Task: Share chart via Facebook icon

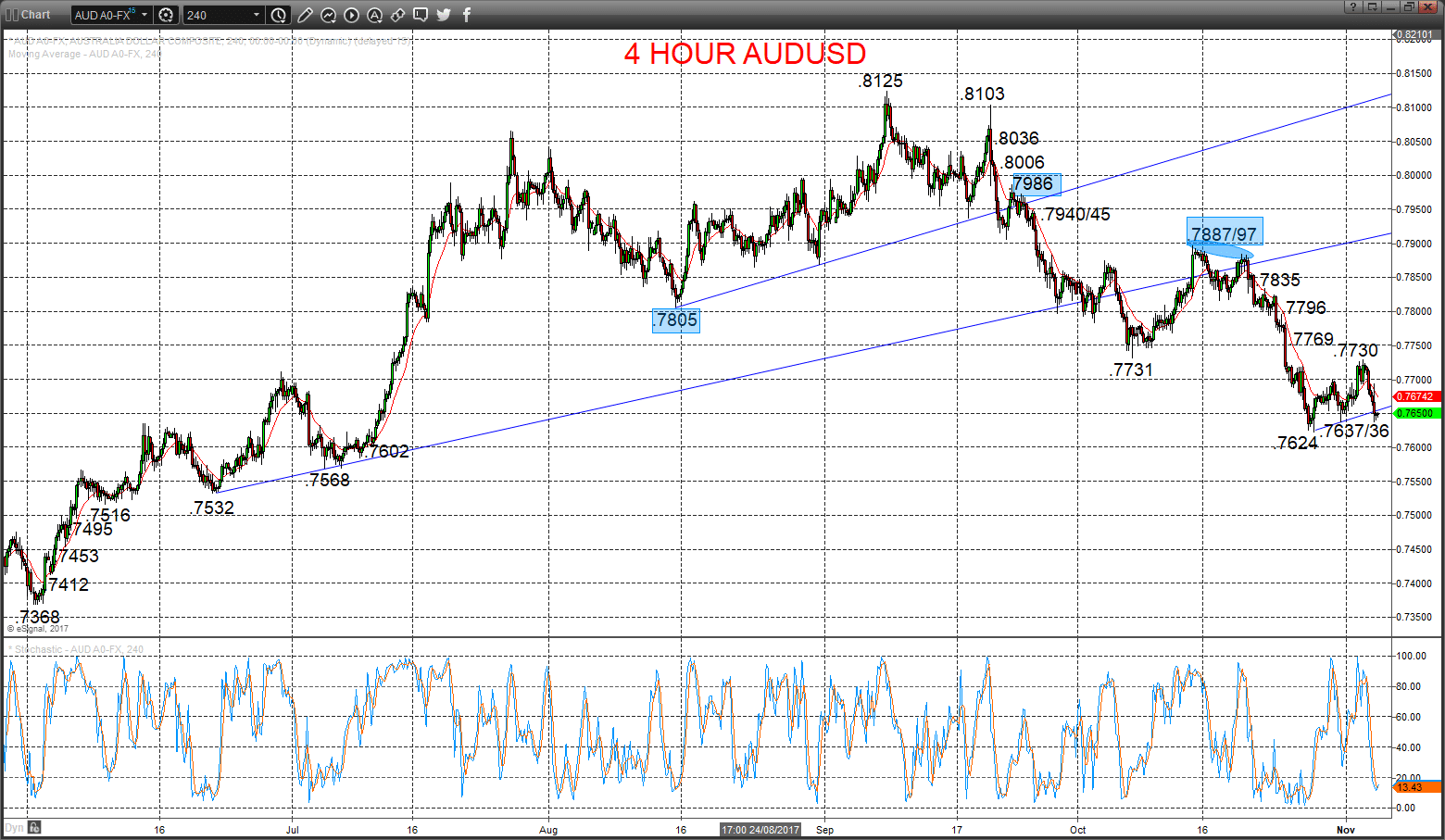Action: tap(467, 15)
